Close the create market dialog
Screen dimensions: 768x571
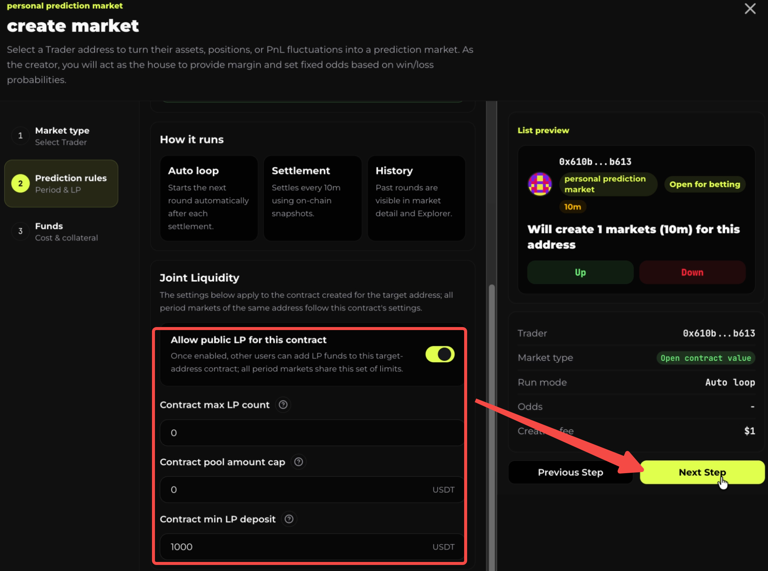750,9
